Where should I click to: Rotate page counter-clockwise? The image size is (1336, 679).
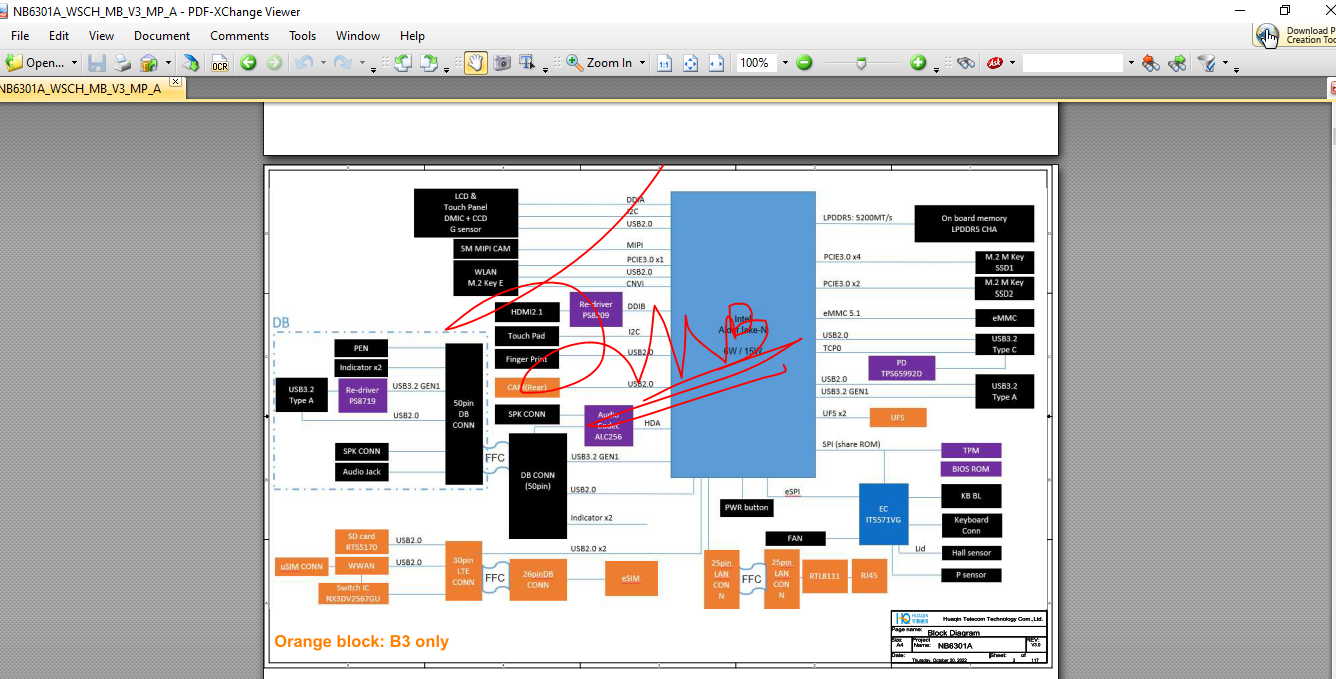coord(402,62)
